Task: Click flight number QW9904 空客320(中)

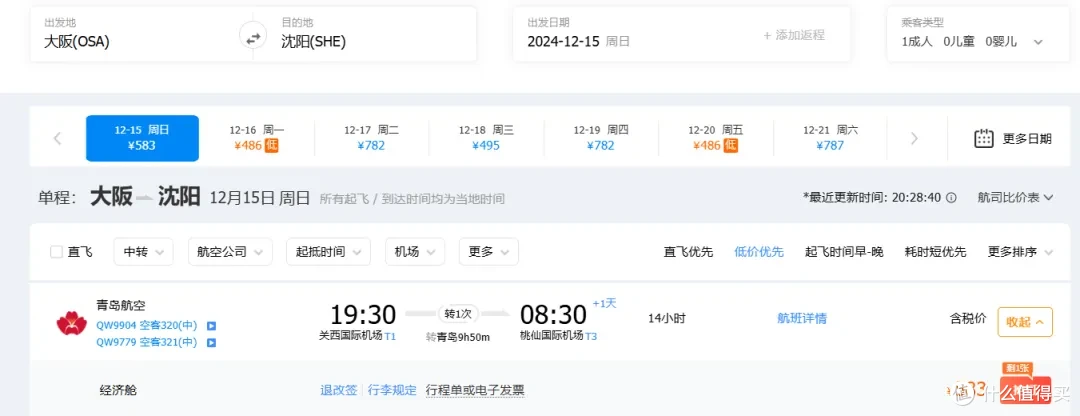Action: pyautogui.click(x=147, y=326)
